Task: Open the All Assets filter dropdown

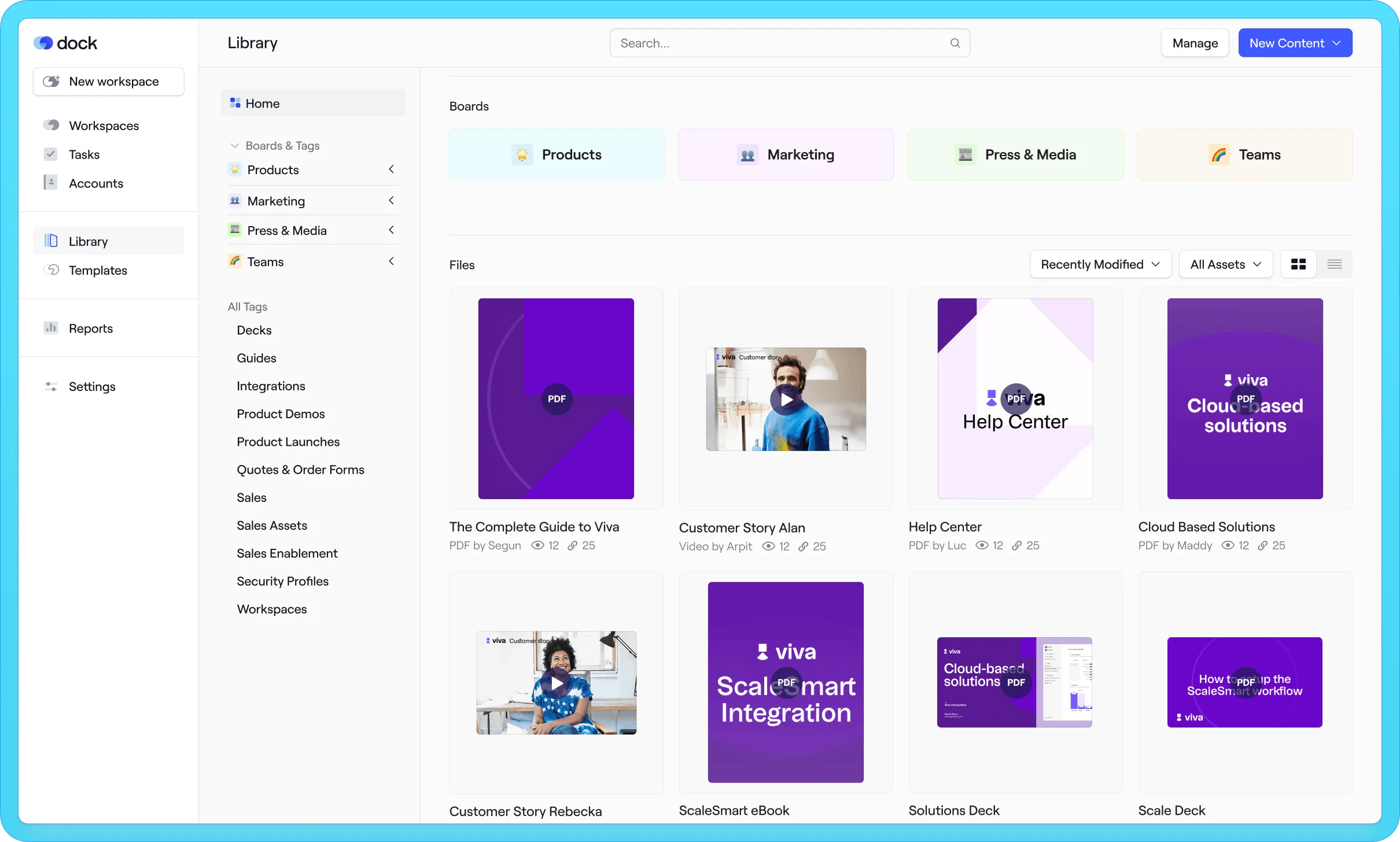Action: (x=1225, y=264)
